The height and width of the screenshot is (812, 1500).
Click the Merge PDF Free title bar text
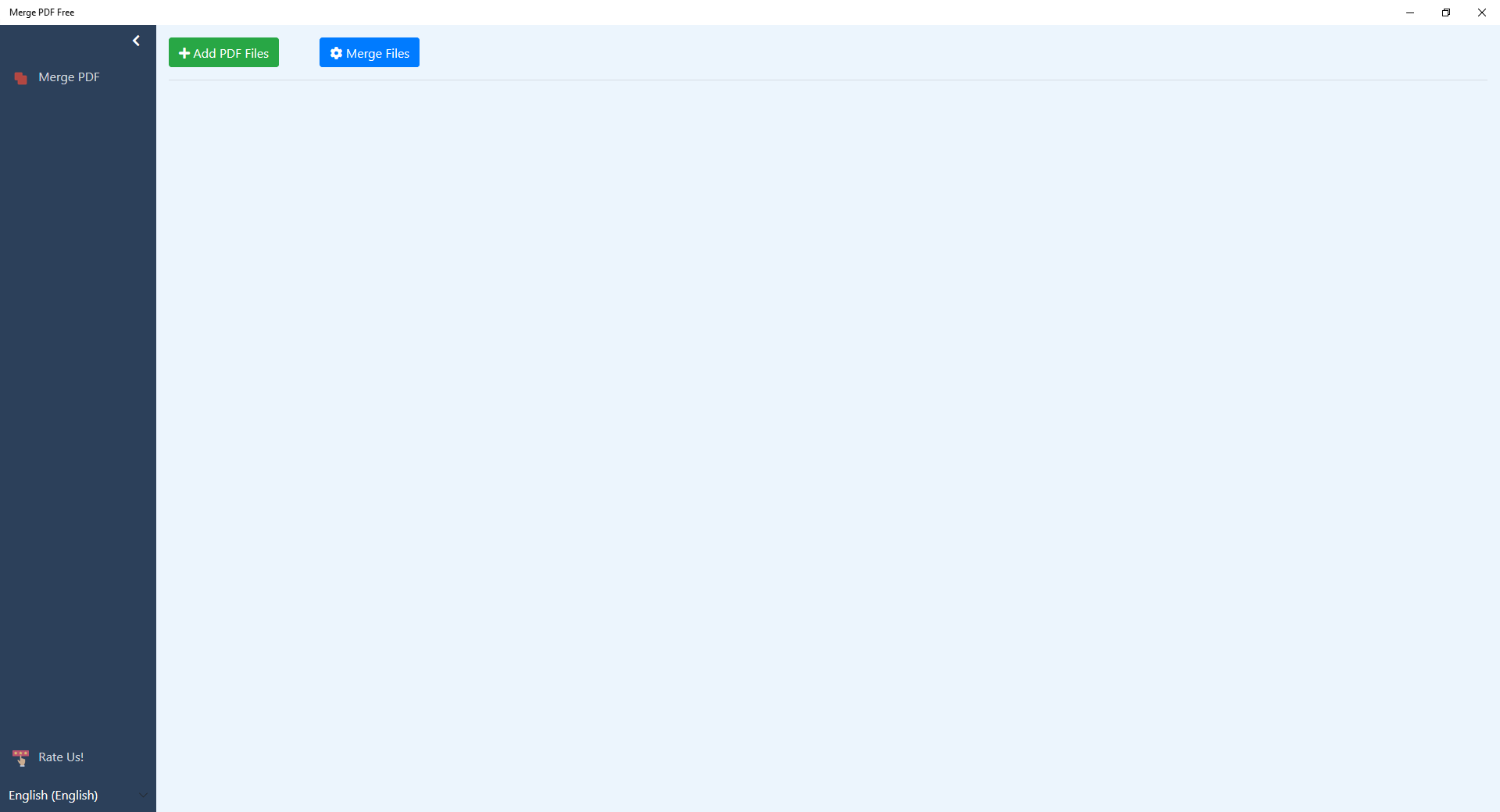[x=42, y=12]
